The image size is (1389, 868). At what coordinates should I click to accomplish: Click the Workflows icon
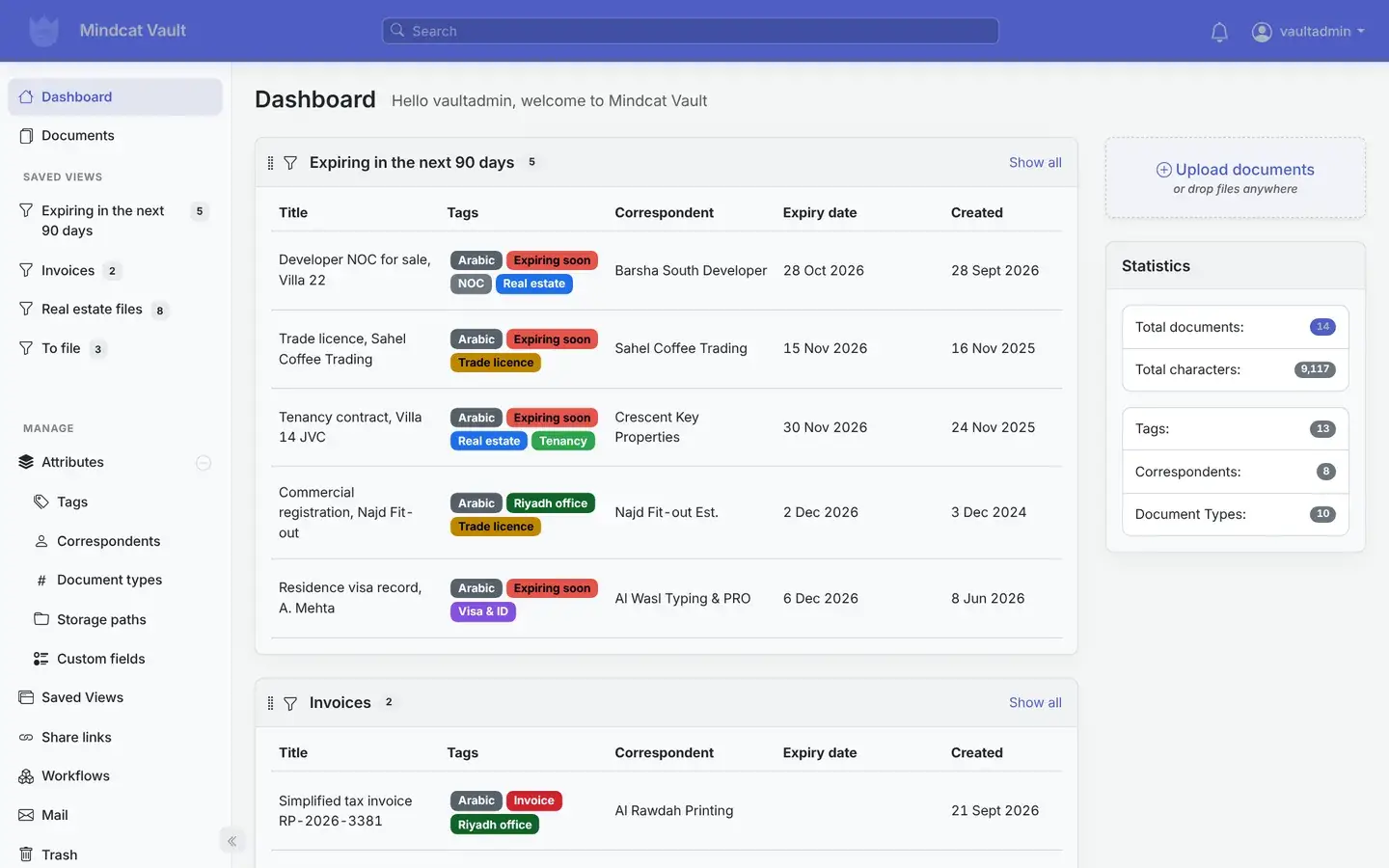[26, 776]
